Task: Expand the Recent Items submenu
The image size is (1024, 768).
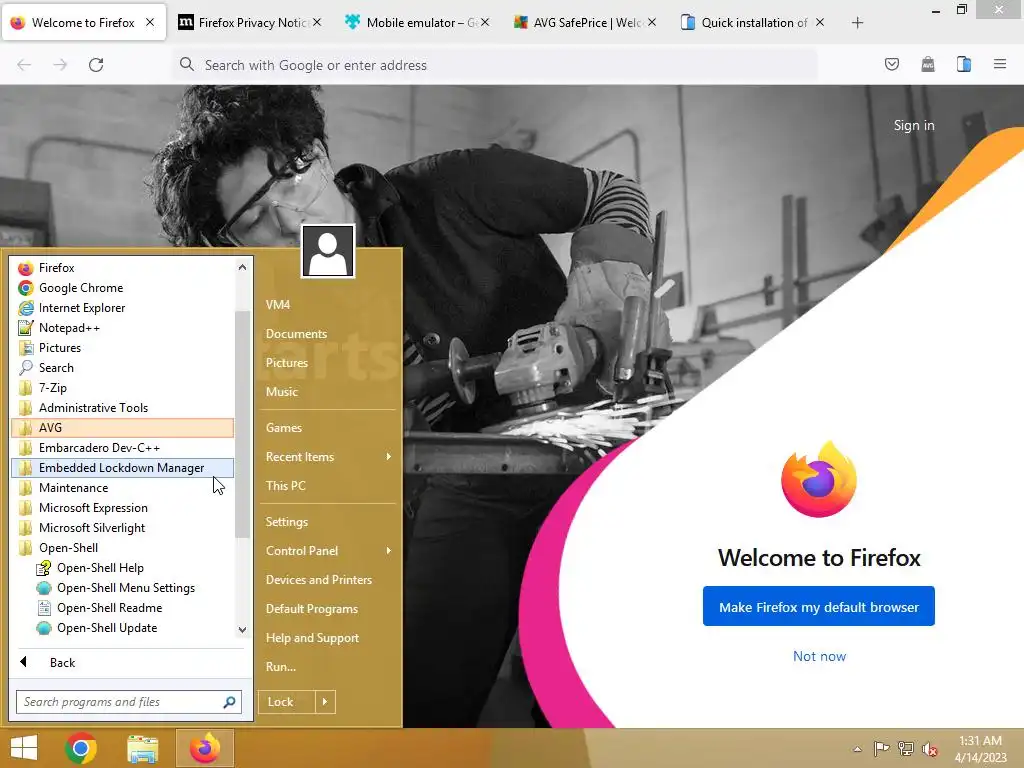Action: tap(328, 457)
